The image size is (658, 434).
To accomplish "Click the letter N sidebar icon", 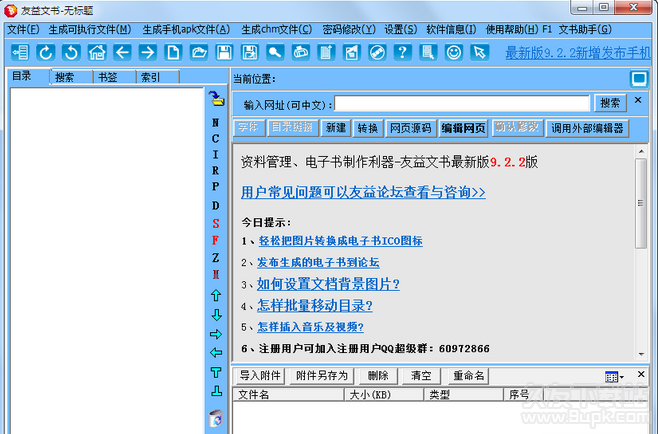I will (x=216, y=123).
